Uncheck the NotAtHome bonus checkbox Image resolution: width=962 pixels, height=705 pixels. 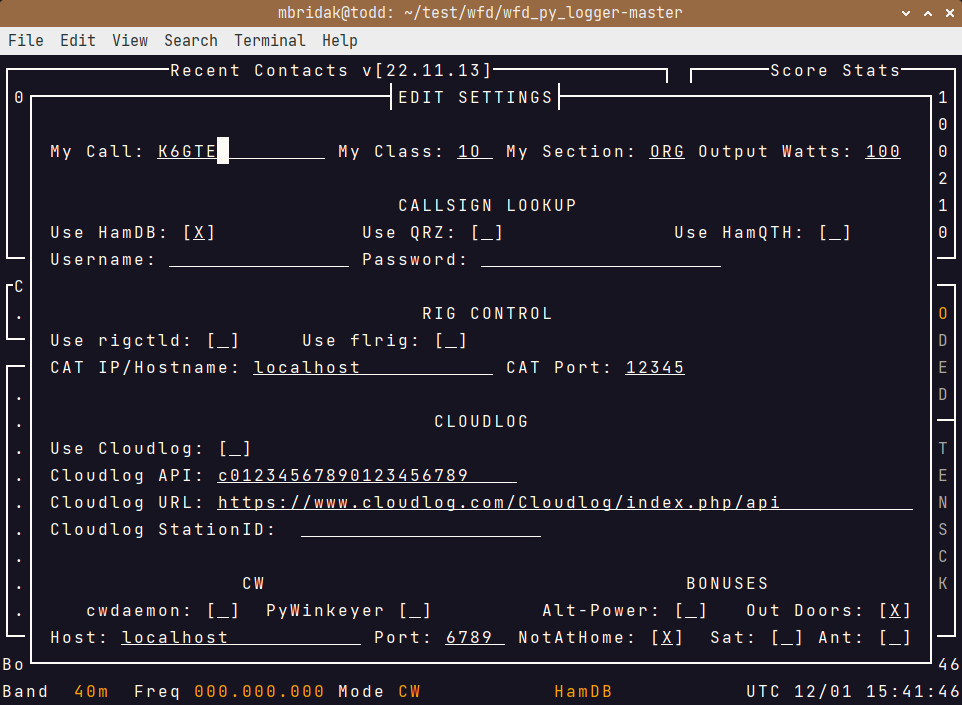tap(667, 638)
